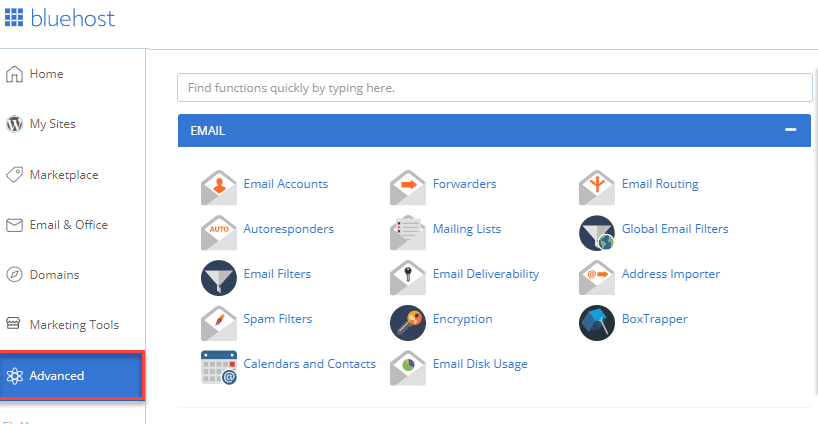The height and width of the screenshot is (424, 818).
Task: Collapse the EMAIL section with minus button
Action: (x=790, y=129)
